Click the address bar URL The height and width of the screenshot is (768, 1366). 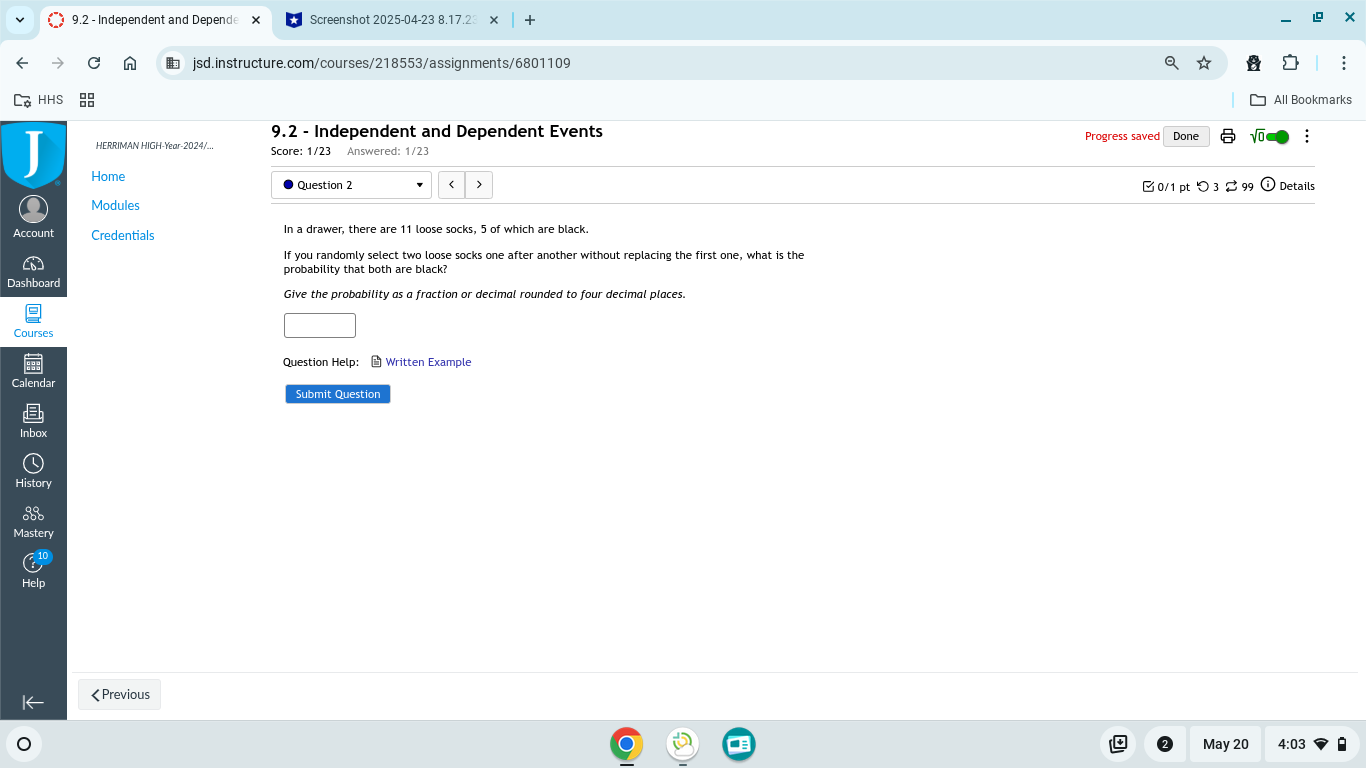coord(381,63)
